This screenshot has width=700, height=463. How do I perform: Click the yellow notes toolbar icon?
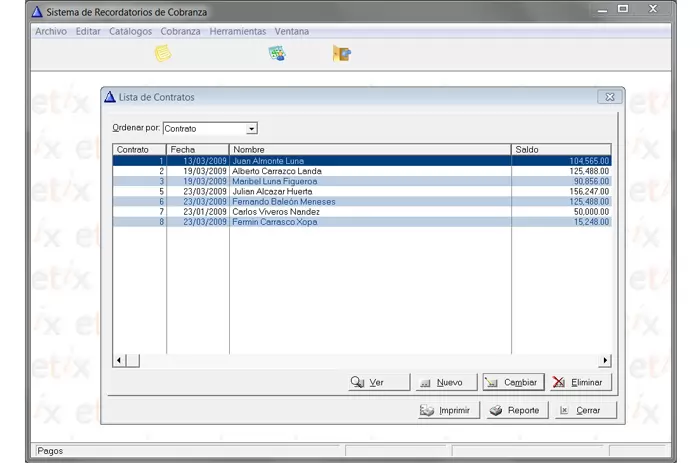(x=162, y=54)
